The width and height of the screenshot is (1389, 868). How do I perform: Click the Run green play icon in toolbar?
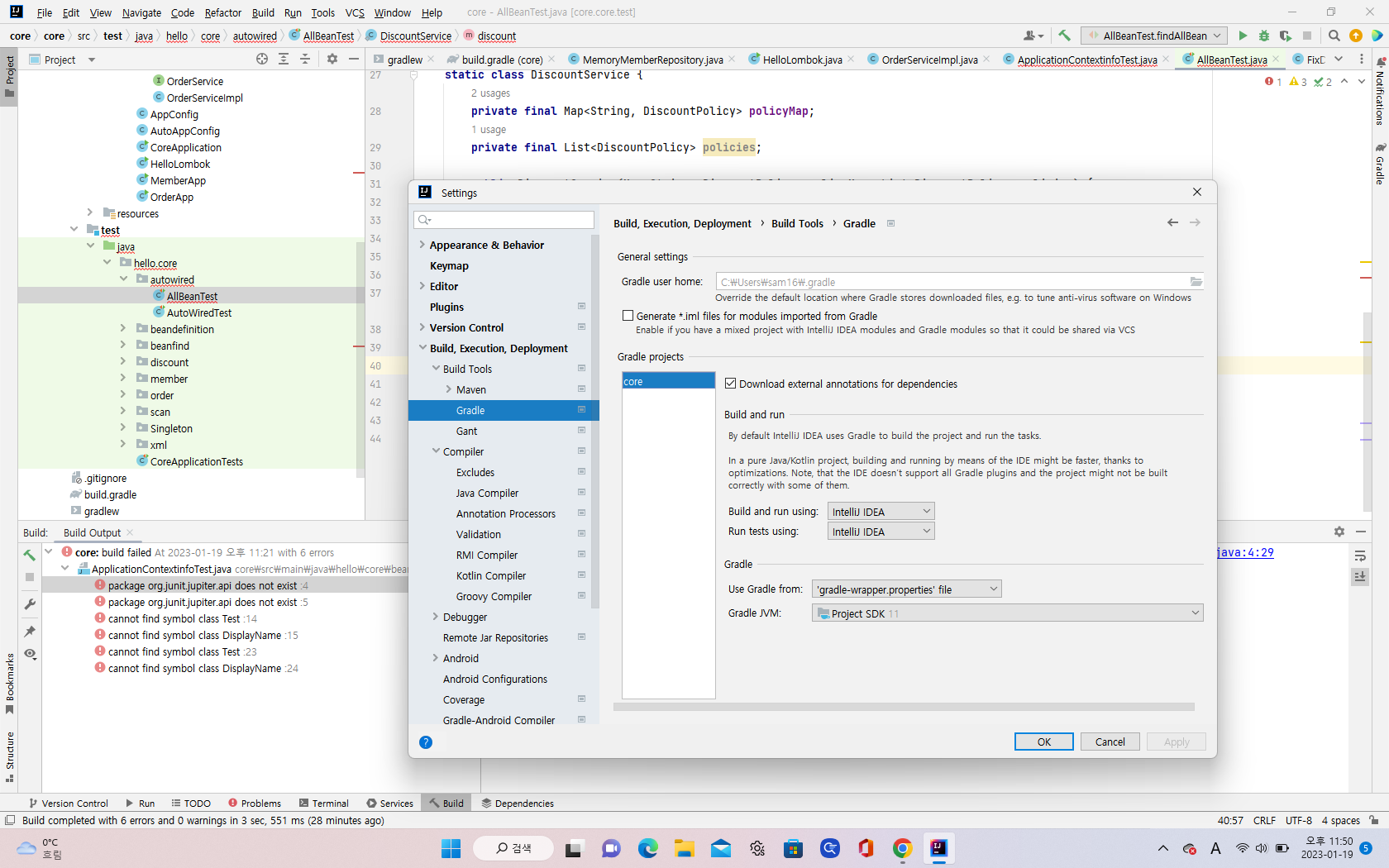[x=1242, y=36]
